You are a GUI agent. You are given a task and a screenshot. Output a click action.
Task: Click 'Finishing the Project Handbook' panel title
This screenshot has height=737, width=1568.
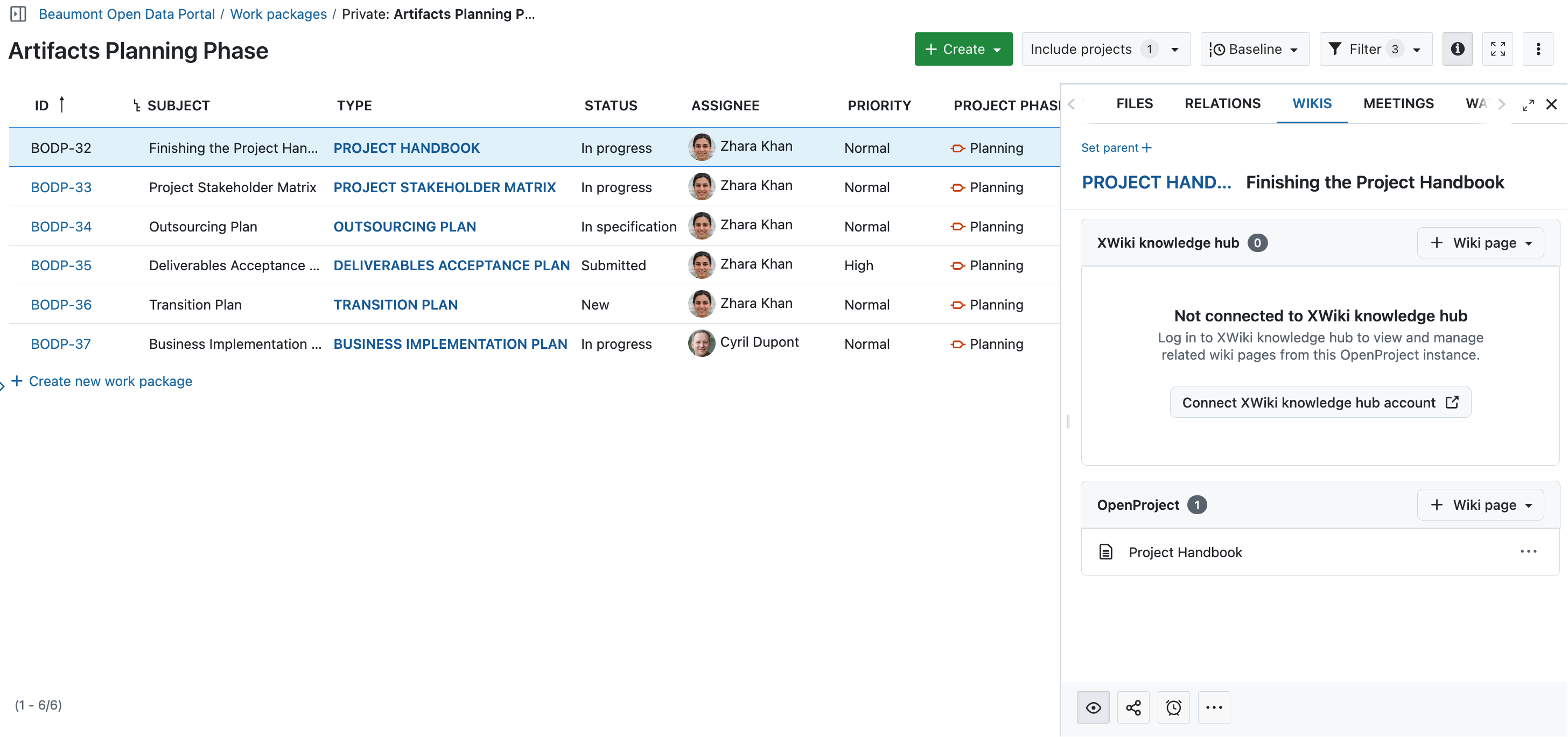[x=1375, y=182]
